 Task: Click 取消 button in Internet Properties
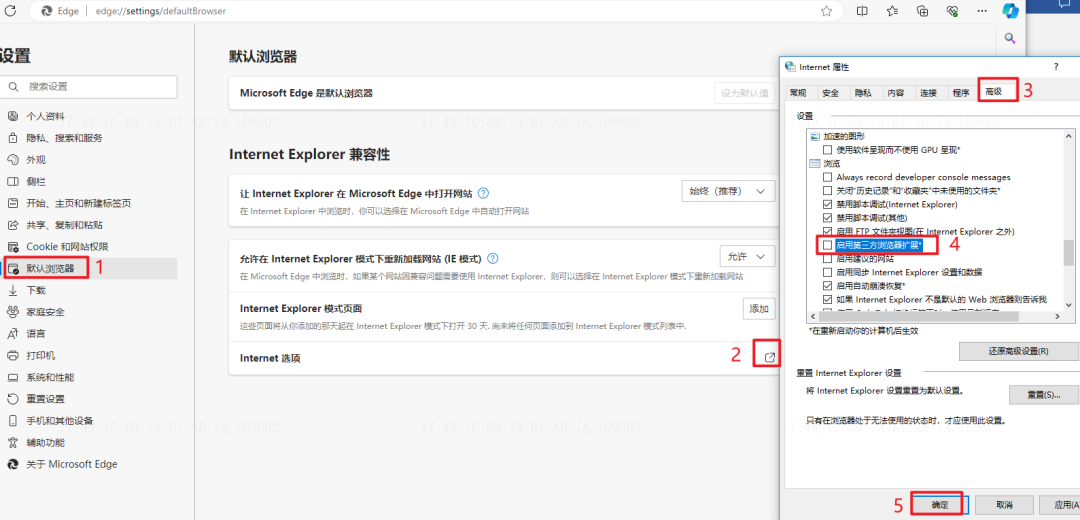[1004, 505]
